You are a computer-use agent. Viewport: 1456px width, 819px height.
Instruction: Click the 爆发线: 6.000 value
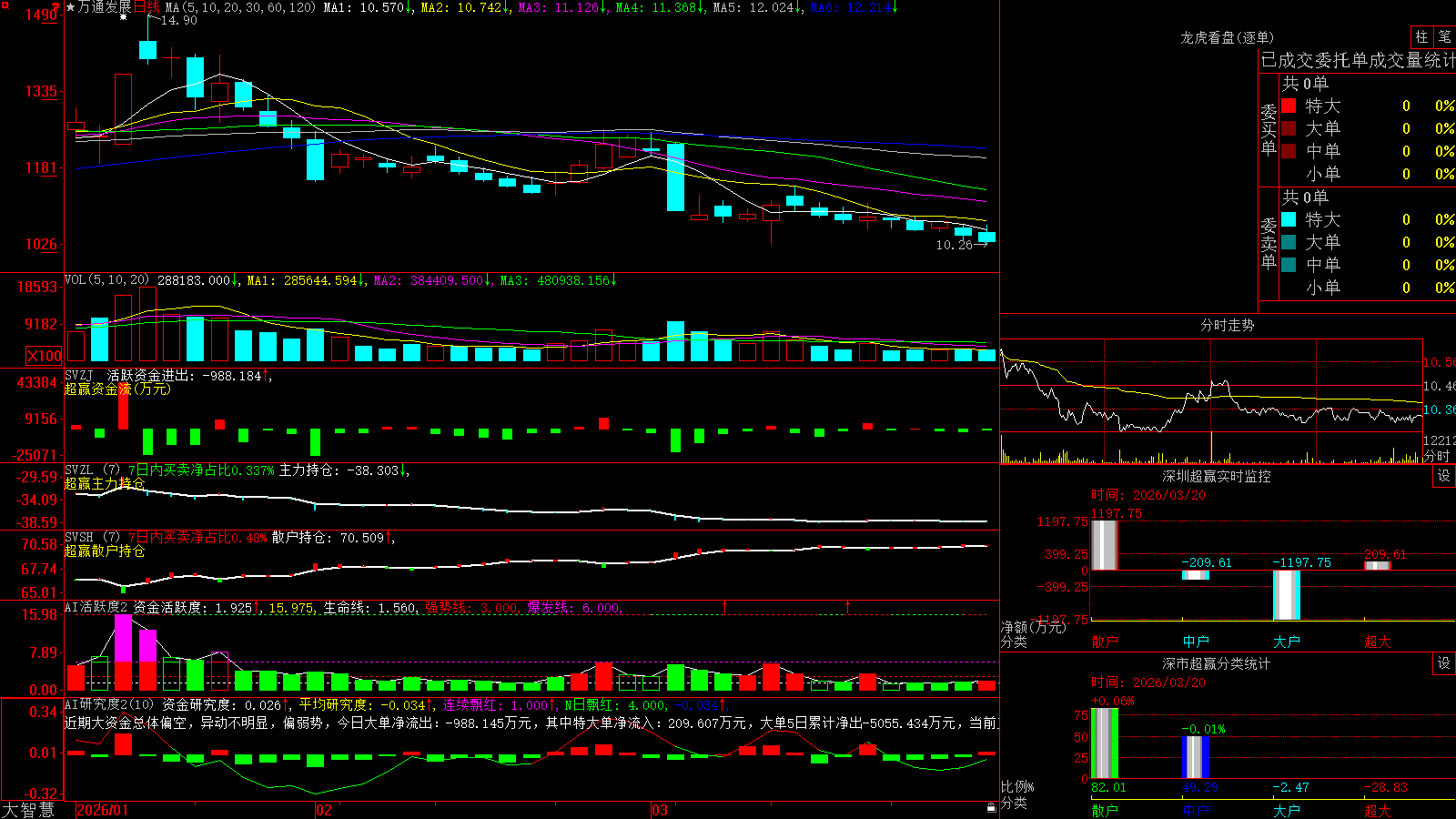(x=574, y=607)
